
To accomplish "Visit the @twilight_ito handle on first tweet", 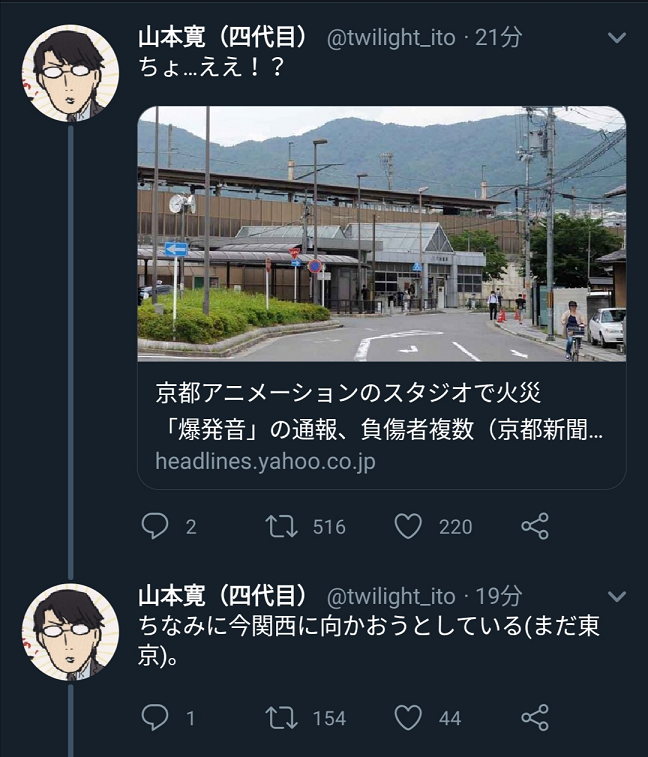I will pos(391,38).
